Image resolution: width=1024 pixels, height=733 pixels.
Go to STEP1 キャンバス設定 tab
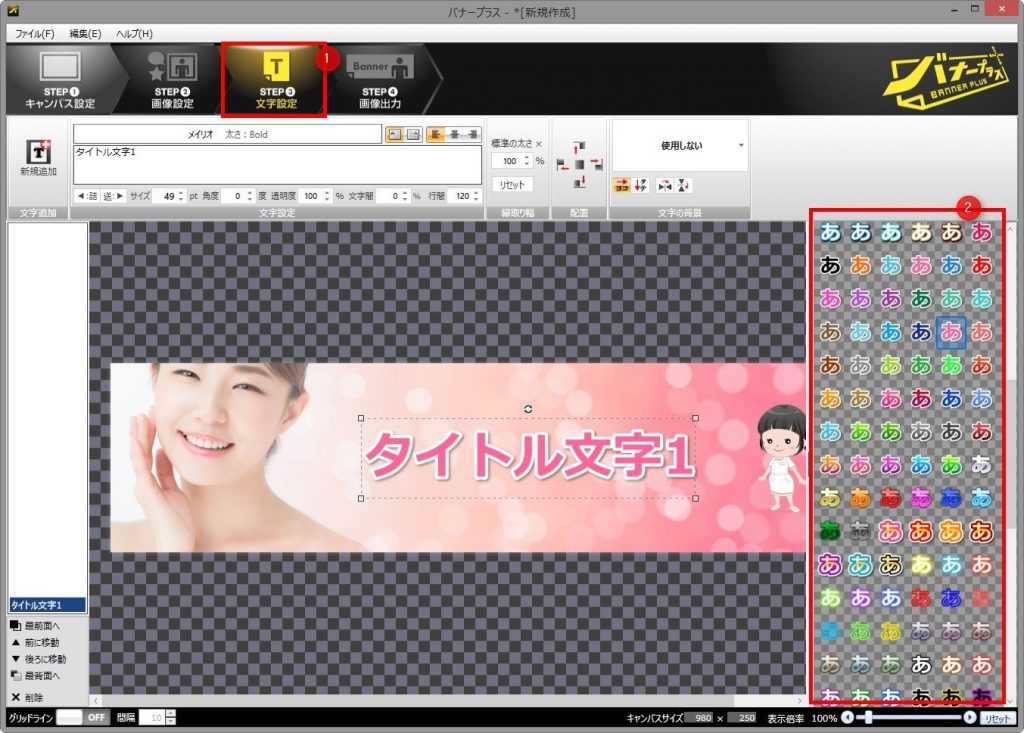click(x=60, y=80)
